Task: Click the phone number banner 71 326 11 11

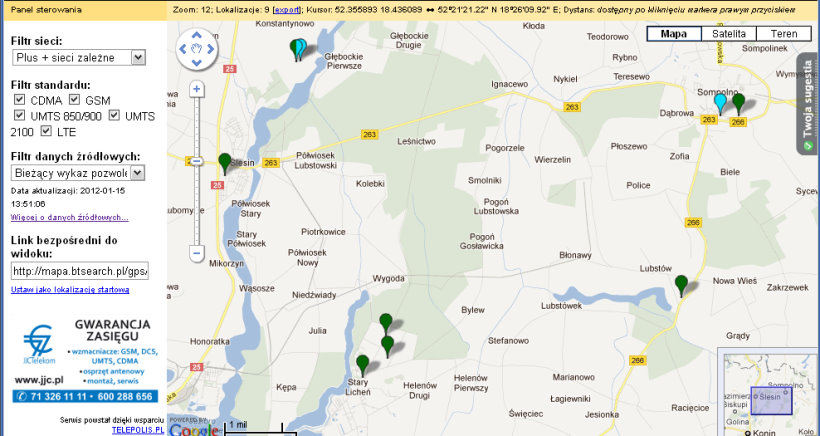Action: click(x=85, y=396)
